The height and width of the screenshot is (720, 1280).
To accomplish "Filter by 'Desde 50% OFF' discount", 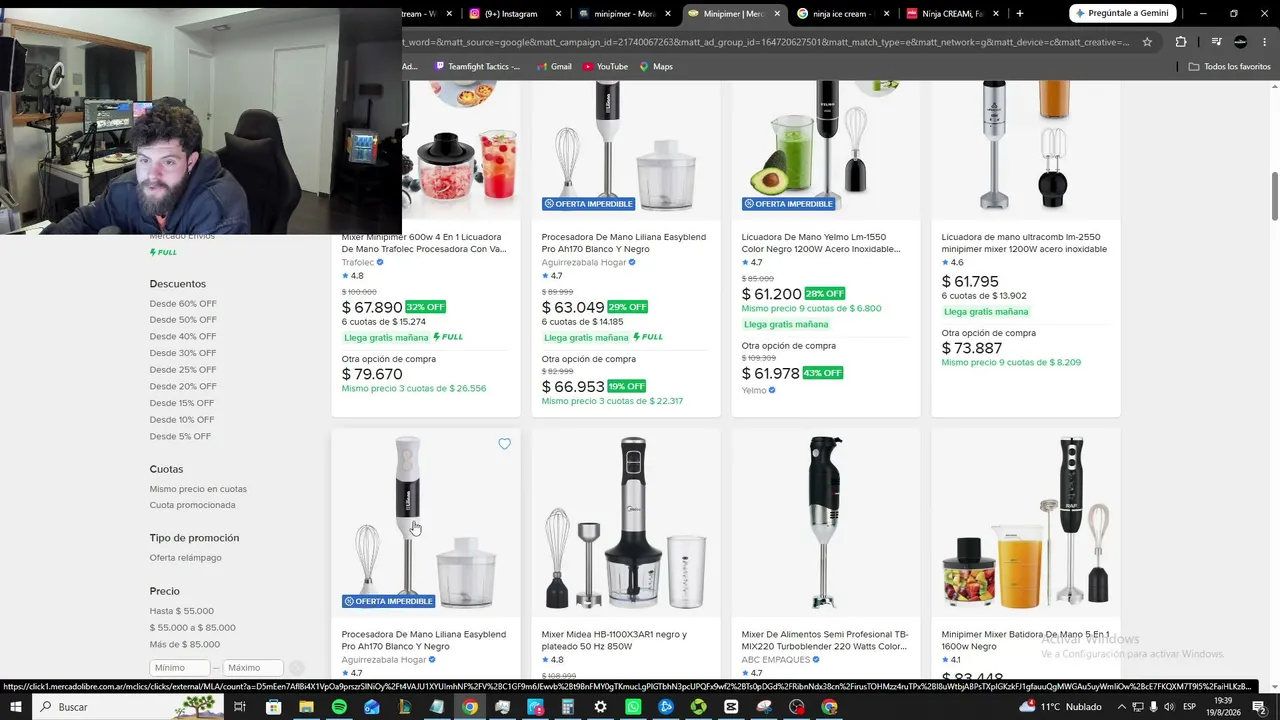I will [183, 320].
